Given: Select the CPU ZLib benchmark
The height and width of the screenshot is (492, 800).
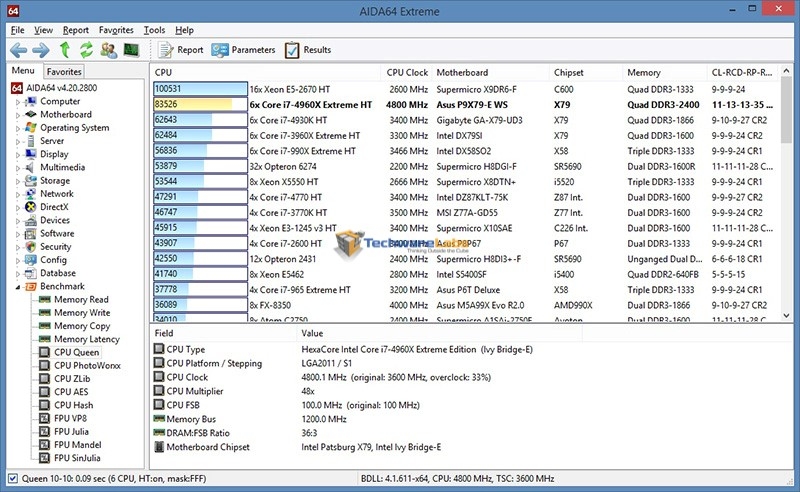Looking at the screenshot, I should click(x=72, y=379).
